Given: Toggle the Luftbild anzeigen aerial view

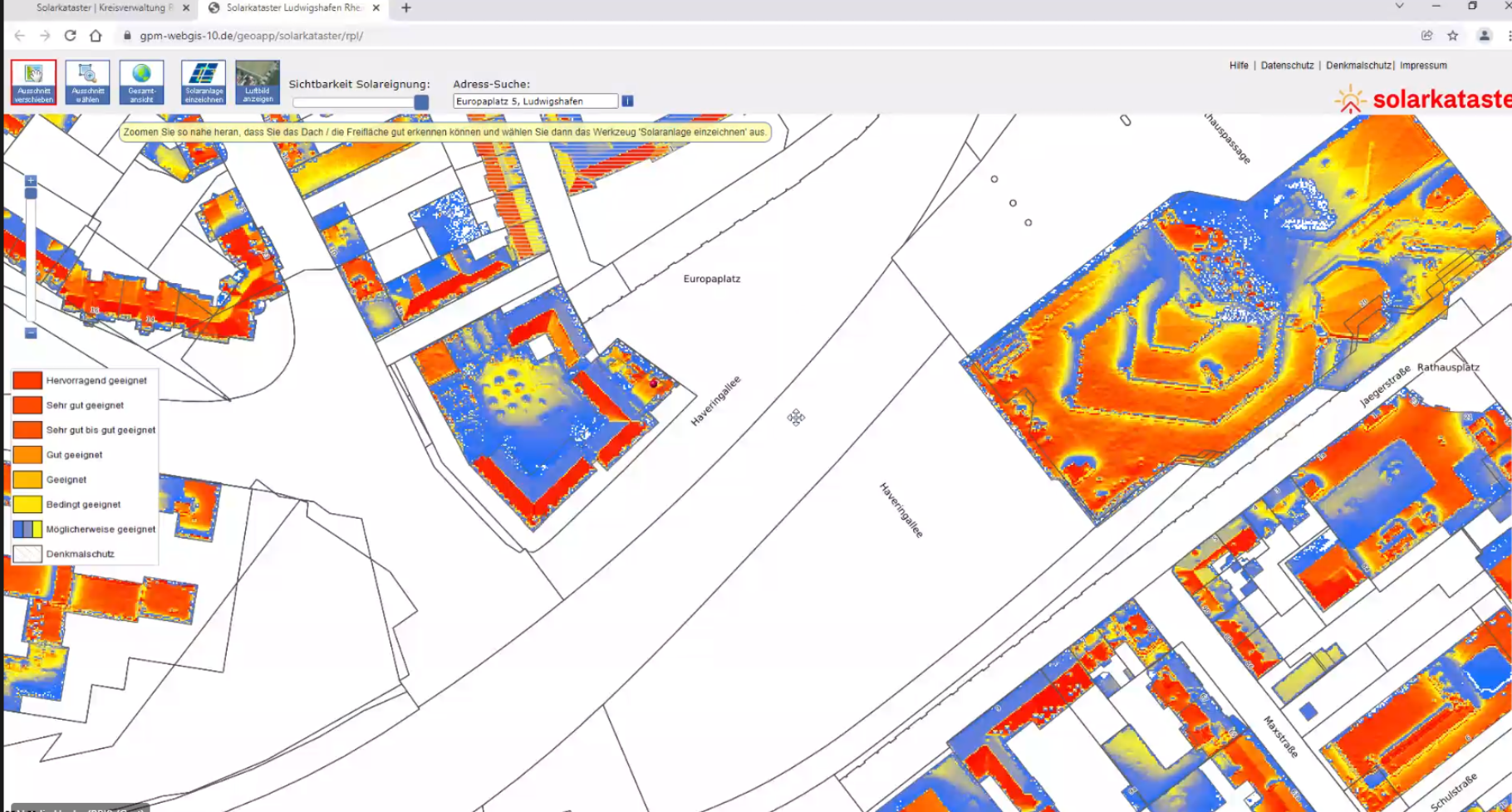Looking at the screenshot, I should pos(258,82).
